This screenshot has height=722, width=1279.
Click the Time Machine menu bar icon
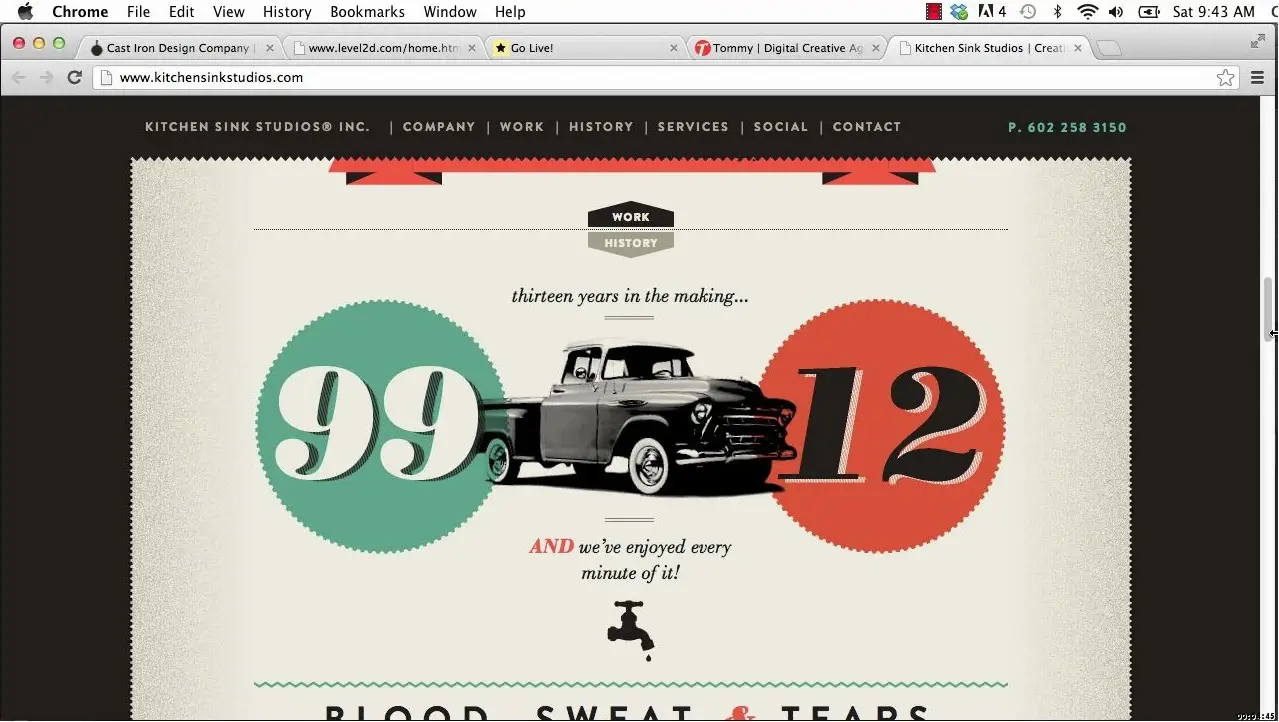pyautogui.click(x=1028, y=12)
